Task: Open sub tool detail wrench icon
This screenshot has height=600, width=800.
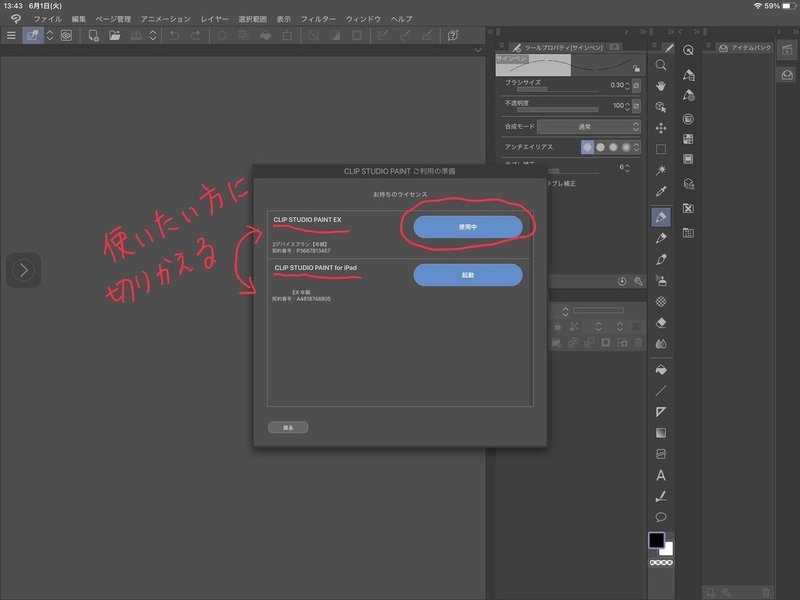Action: tap(638, 281)
